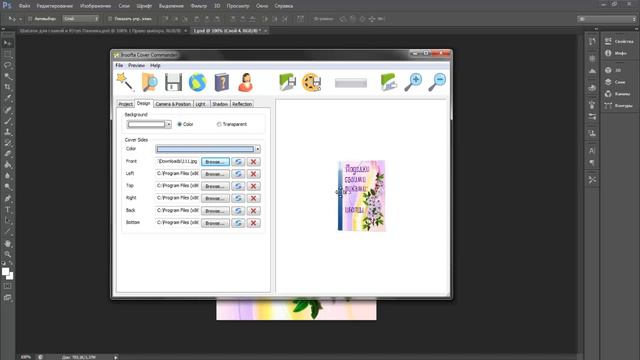Reset the Front side image

238,162
